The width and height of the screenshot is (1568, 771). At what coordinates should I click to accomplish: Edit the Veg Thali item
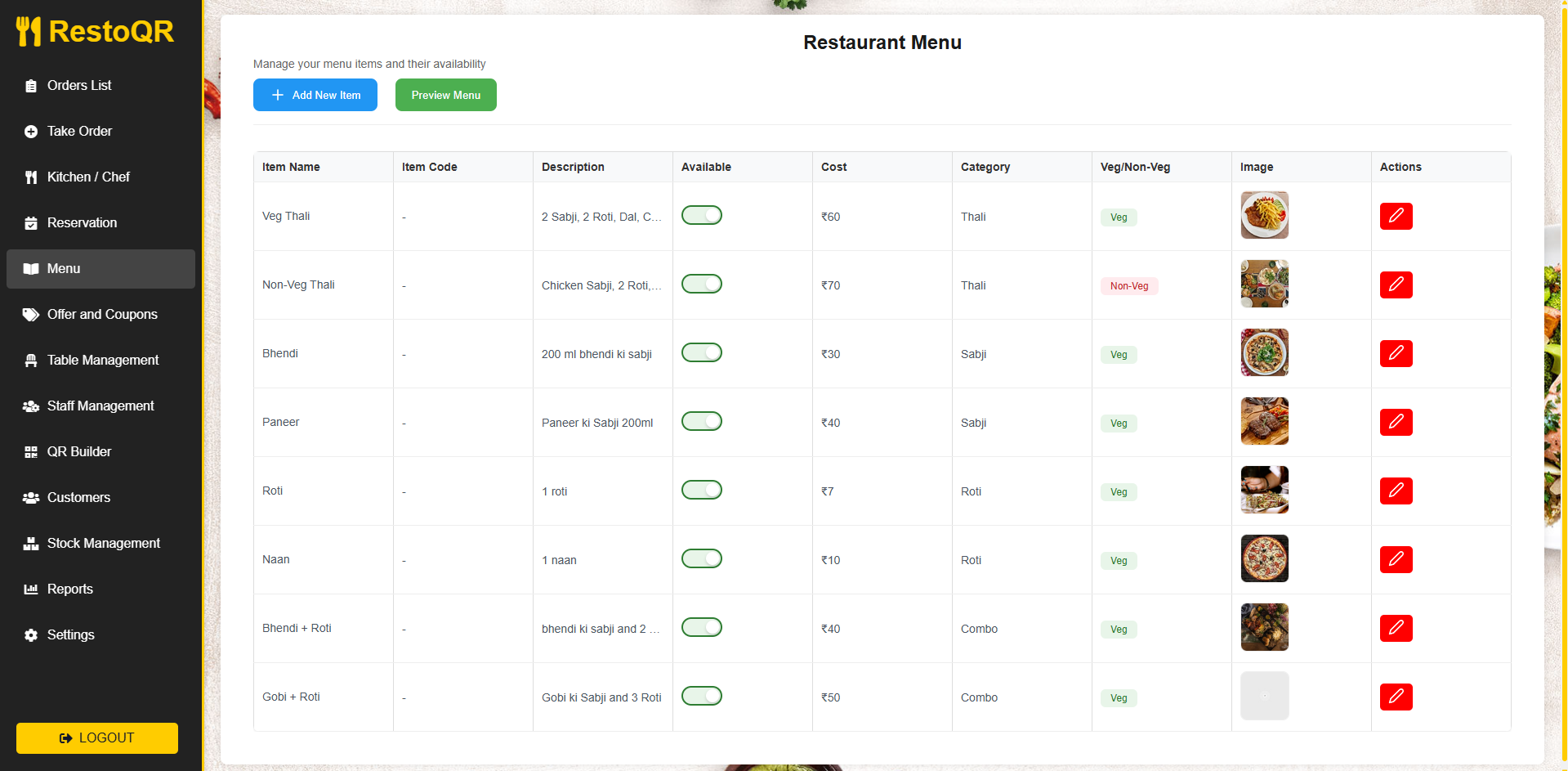tap(1396, 216)
